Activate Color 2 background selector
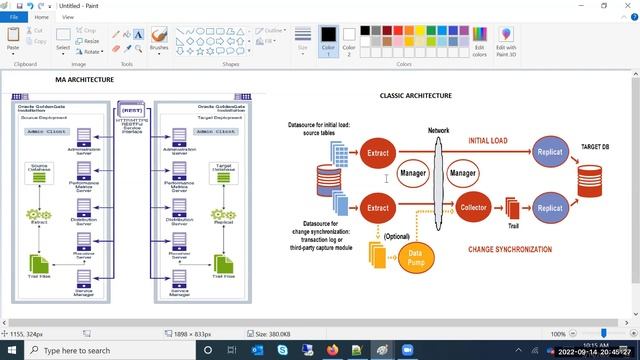 click(349, 41)
